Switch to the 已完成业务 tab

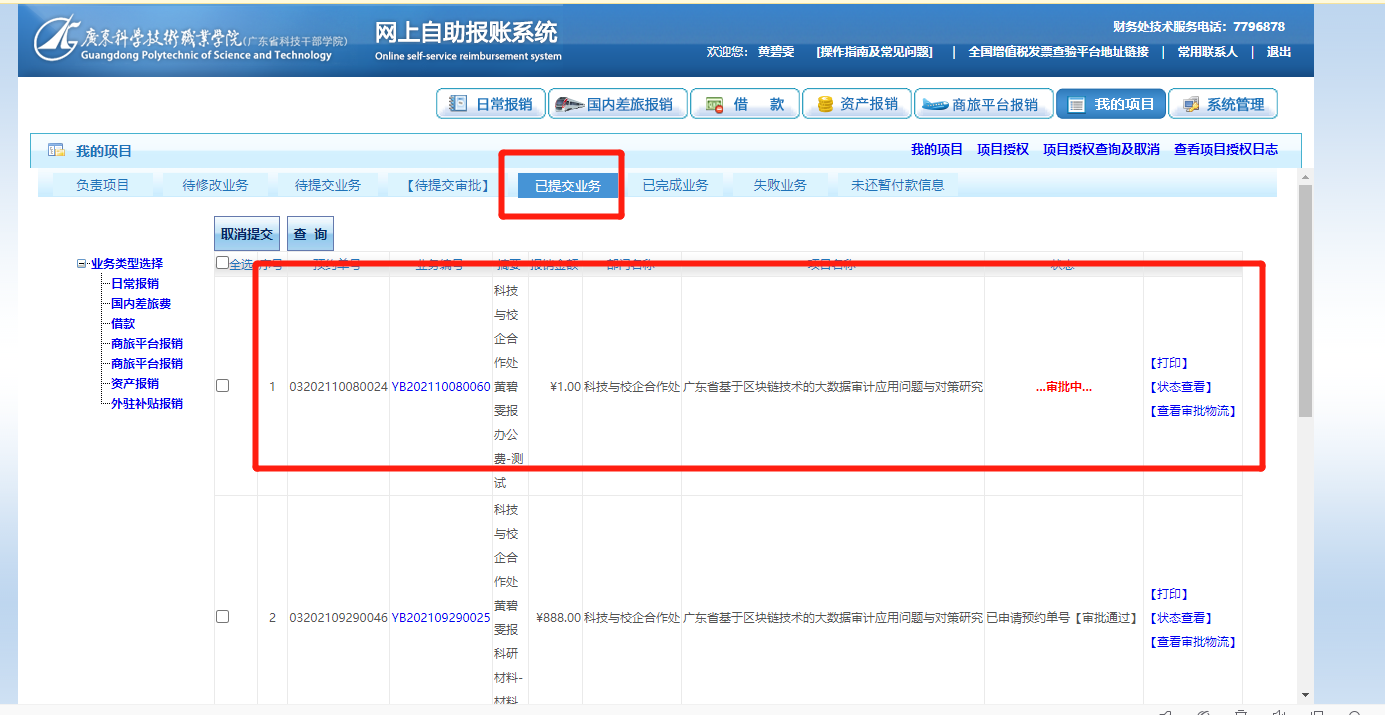(x=675, y=185)
